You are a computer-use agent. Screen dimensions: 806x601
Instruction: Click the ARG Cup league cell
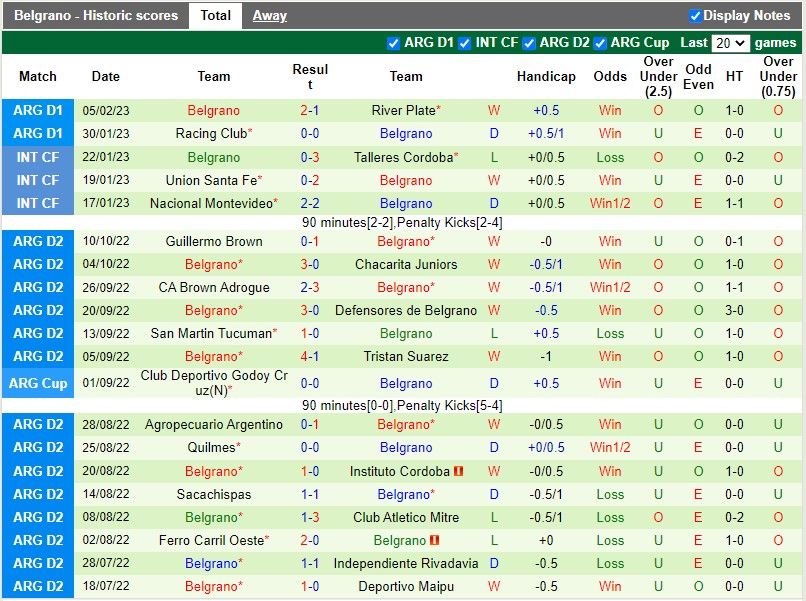tap(38, 383)
